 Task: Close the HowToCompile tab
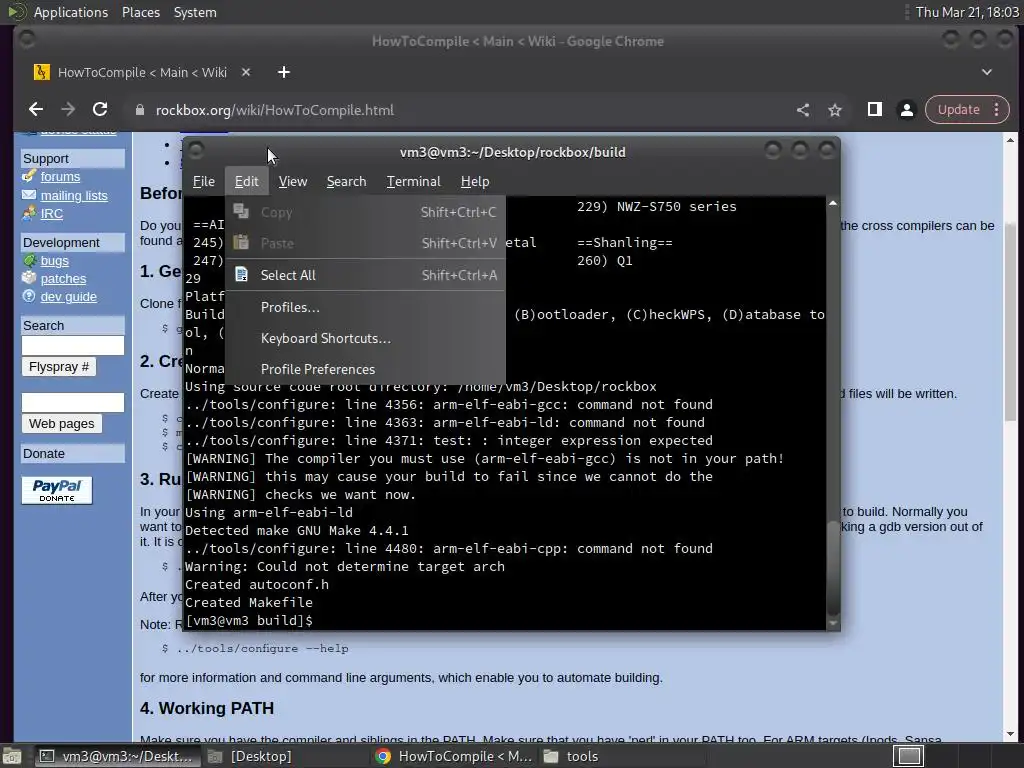tap(246, 72)
